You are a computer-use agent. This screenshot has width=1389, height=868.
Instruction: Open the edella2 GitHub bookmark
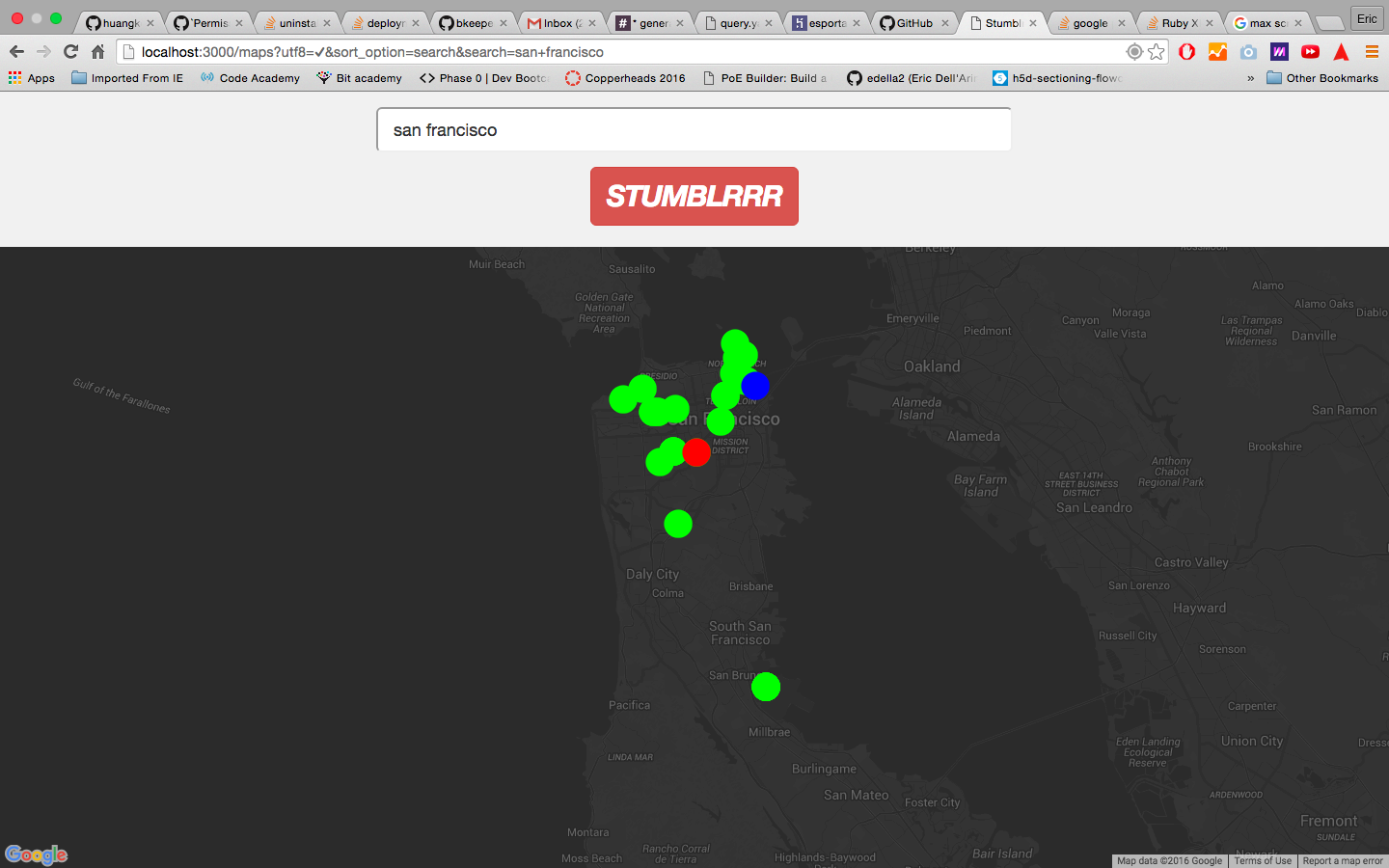pyautogui.click(x=912, y=78)
